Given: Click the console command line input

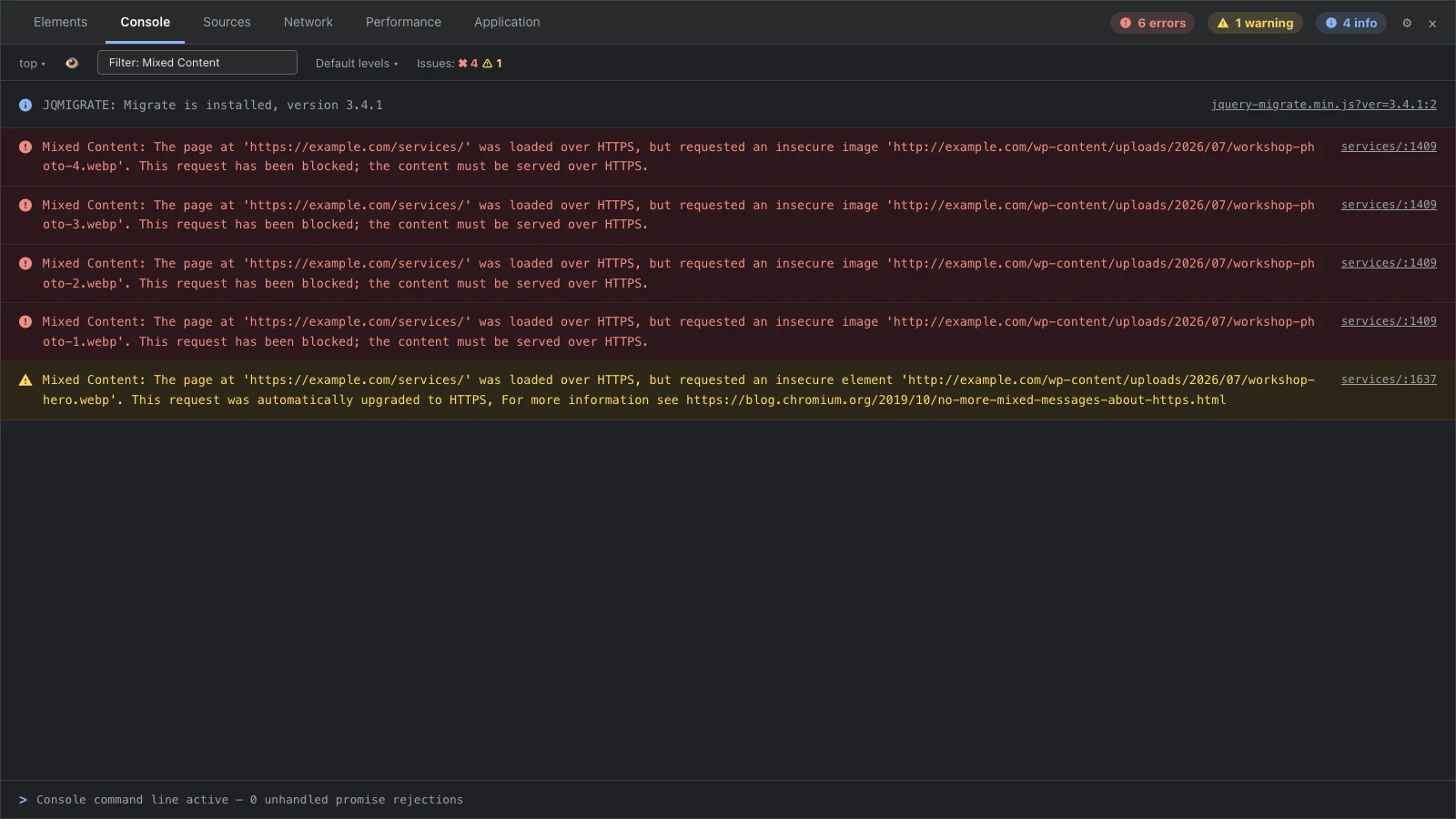Looking at the screenshot, I should (x=728, y=800).
